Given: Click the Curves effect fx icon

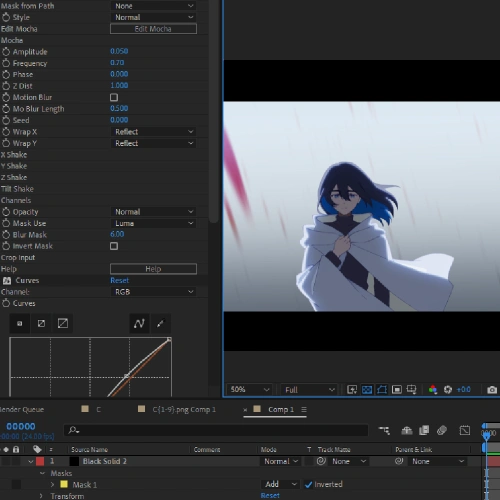Looking at the screenshot, I should [x=7, y=281].
